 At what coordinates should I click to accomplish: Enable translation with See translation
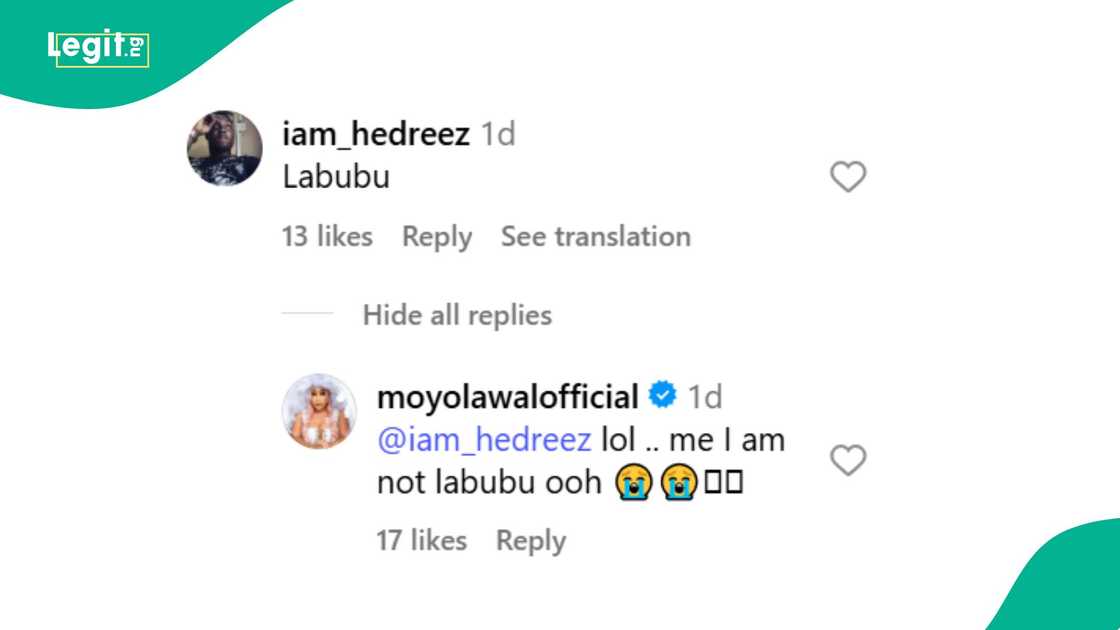(596, 236)
